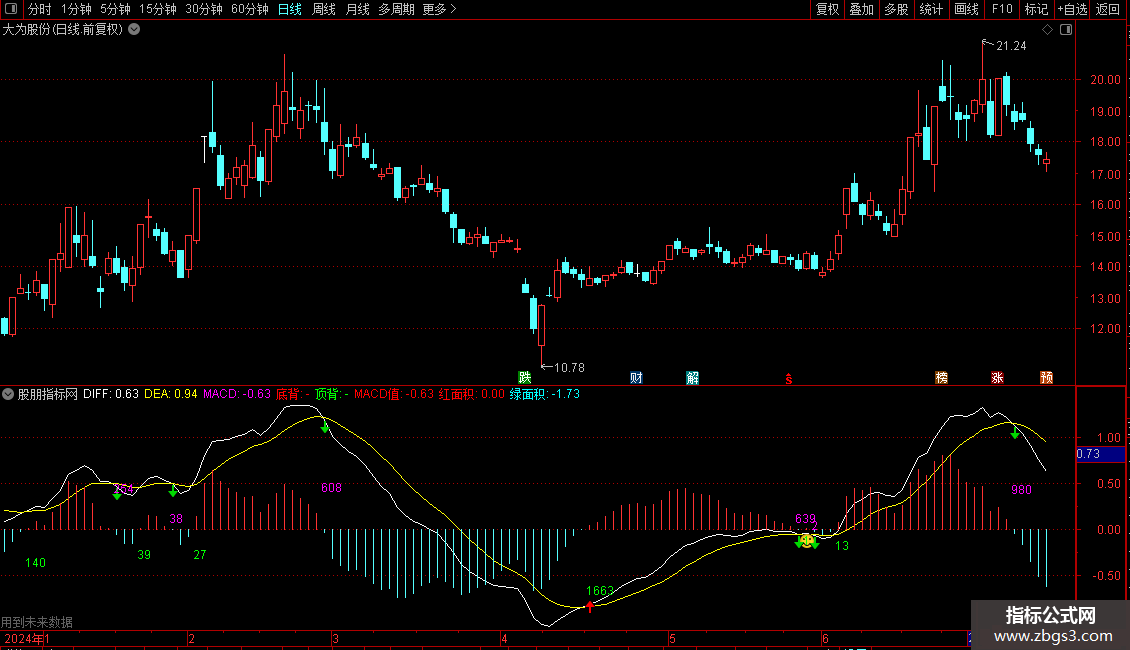The width and height of the screenshot is (1130, 650).
Task: Click the 返回 back button
Action: (1108, 9)
